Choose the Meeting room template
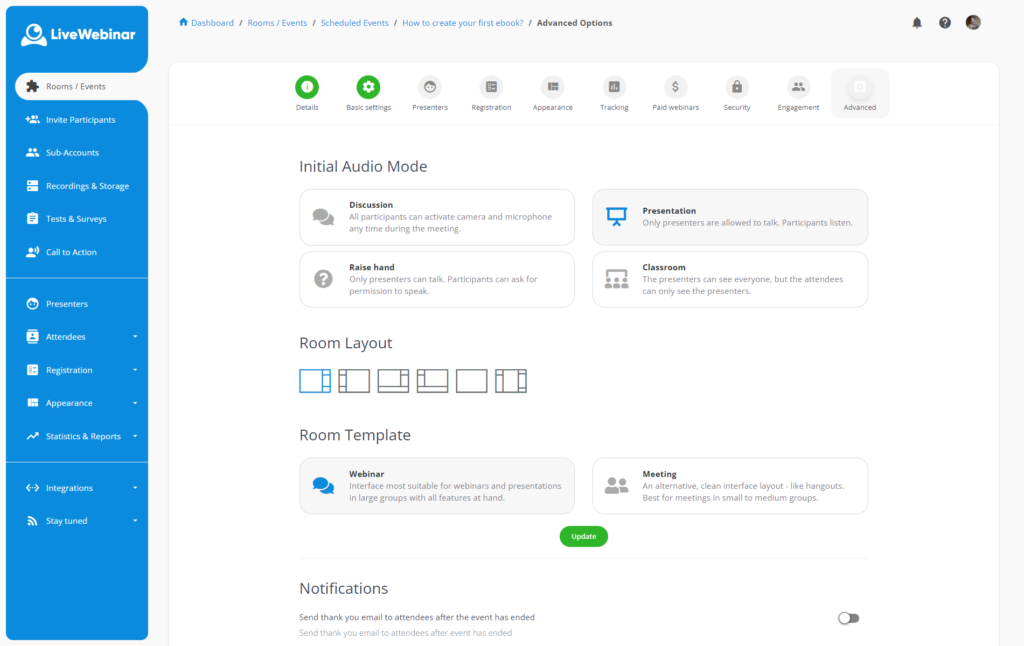 tap(730, 486)
